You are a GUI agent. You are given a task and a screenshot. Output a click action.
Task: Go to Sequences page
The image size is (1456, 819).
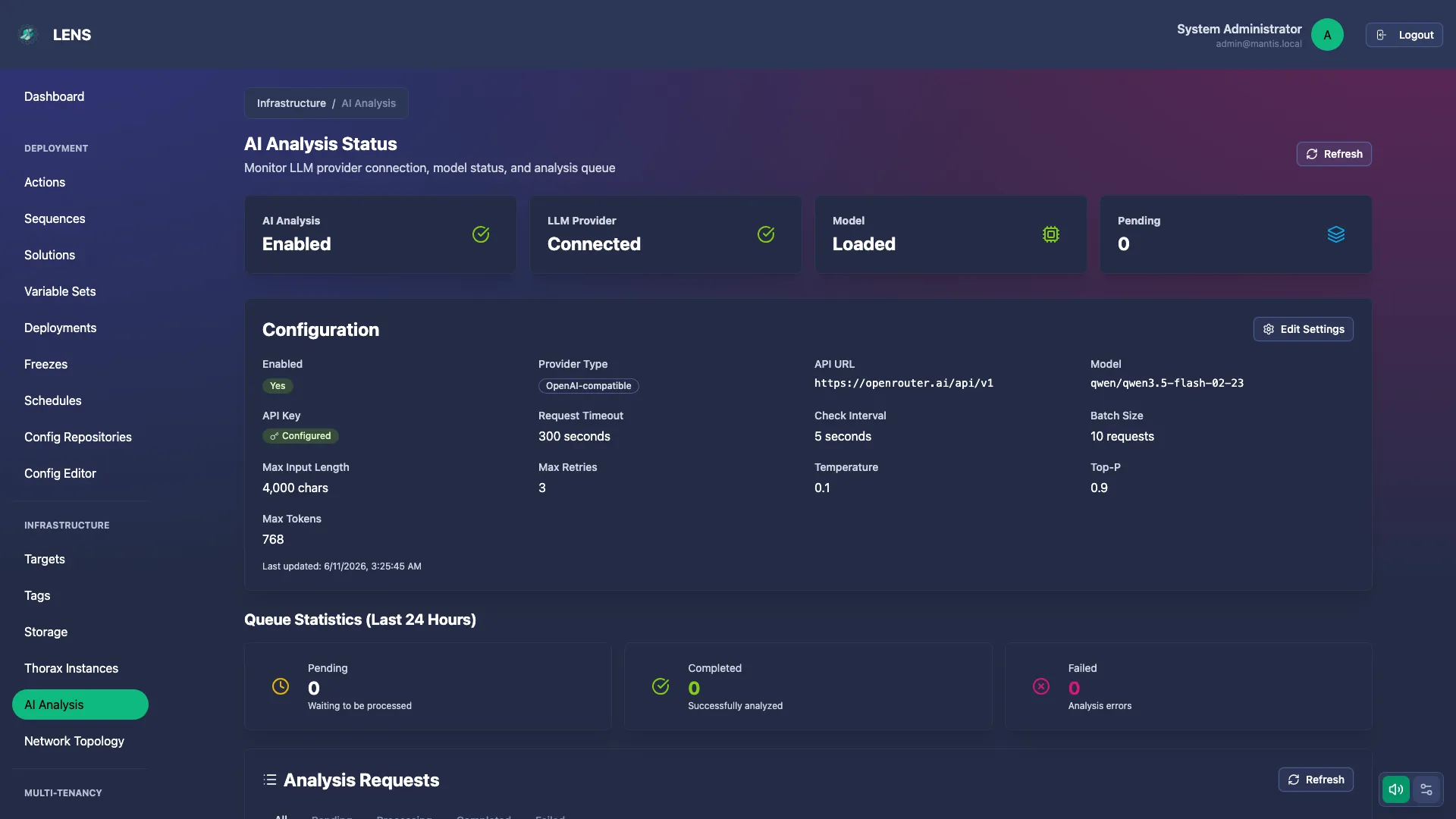pos(55,218)
